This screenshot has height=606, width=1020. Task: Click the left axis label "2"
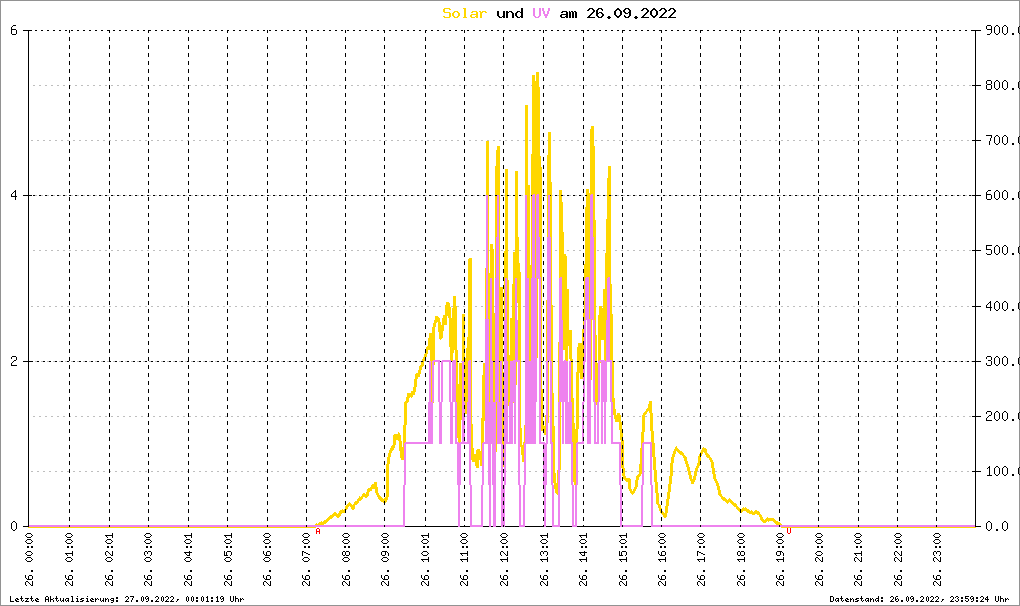[x=14, y=361]
